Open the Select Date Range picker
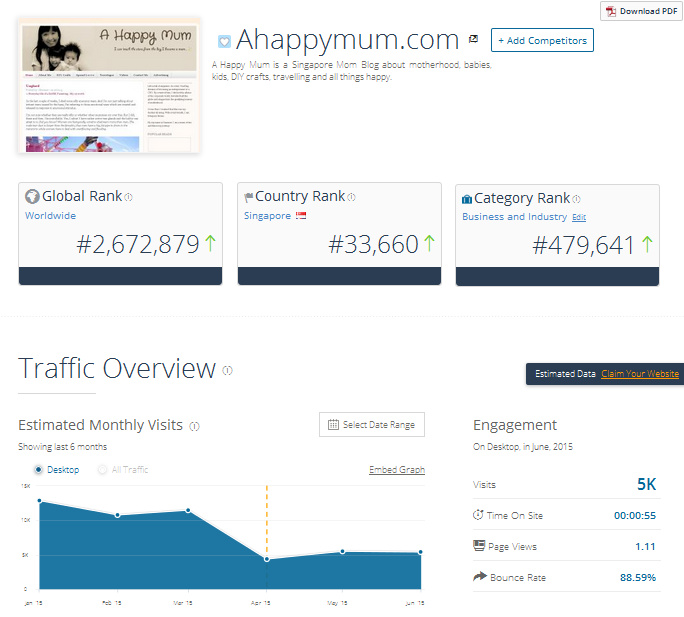Screen dimensions: 684x617 (372, 425)
